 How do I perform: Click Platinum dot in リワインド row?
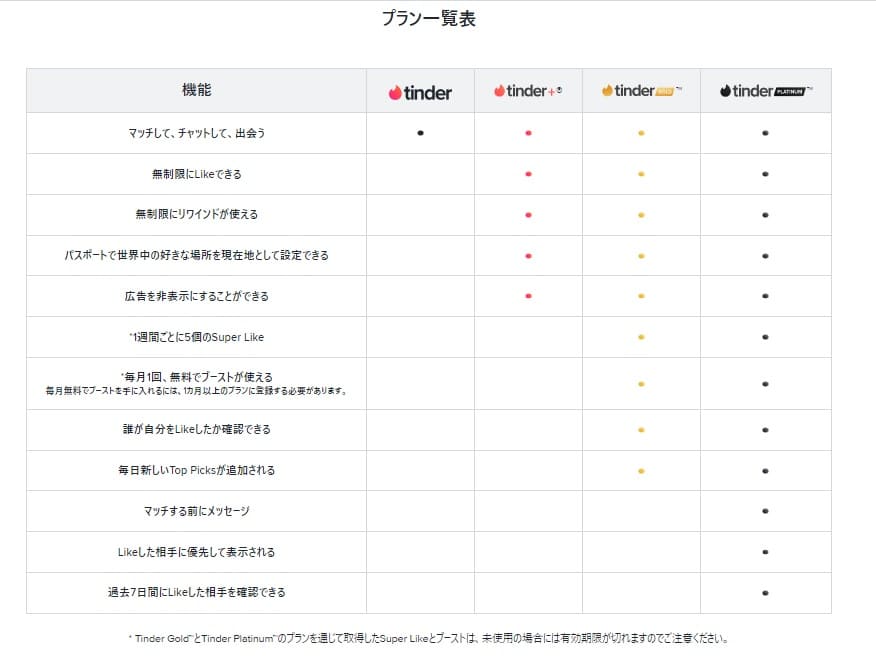[x=765, y=215]
